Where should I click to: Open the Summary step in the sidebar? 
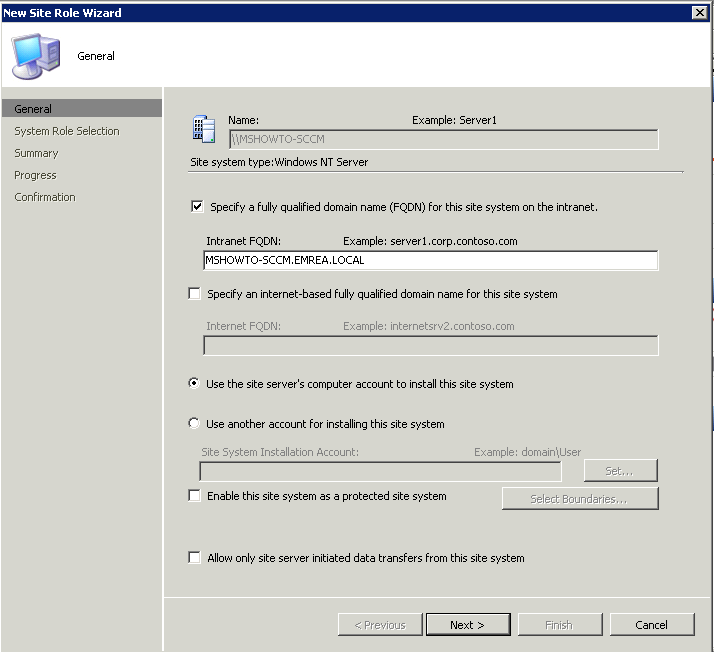pyautogui.click(x=36, y=153)
